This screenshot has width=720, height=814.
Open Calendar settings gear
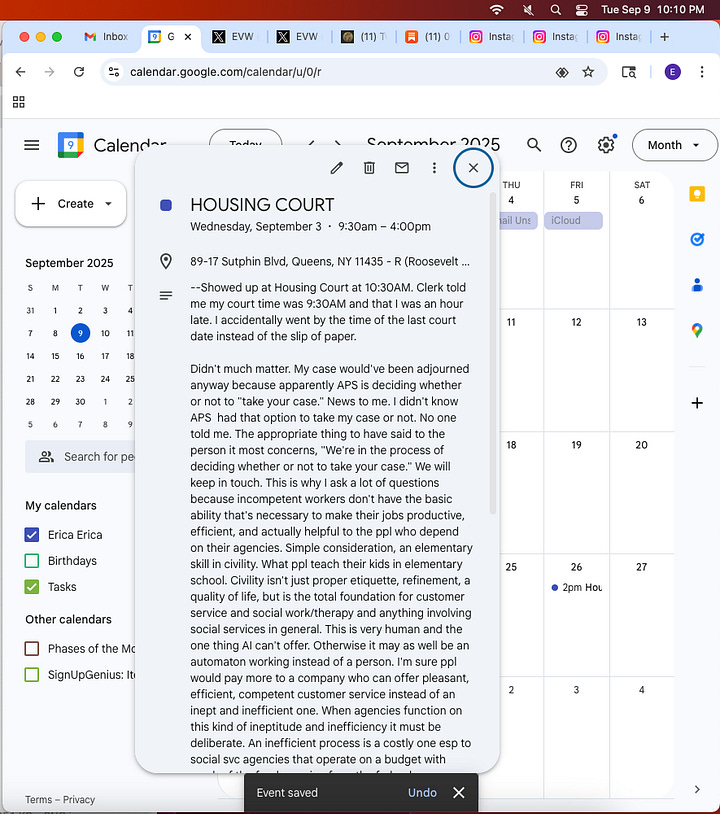click(605, 145)
